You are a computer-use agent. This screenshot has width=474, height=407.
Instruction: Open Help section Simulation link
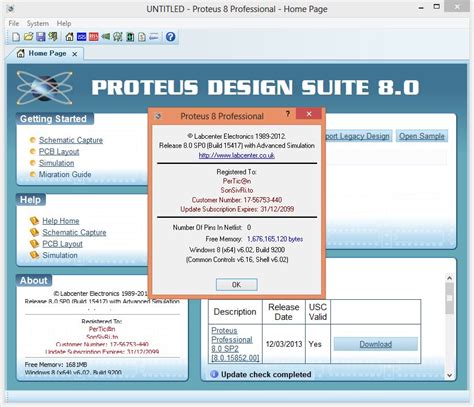point(60,255)
